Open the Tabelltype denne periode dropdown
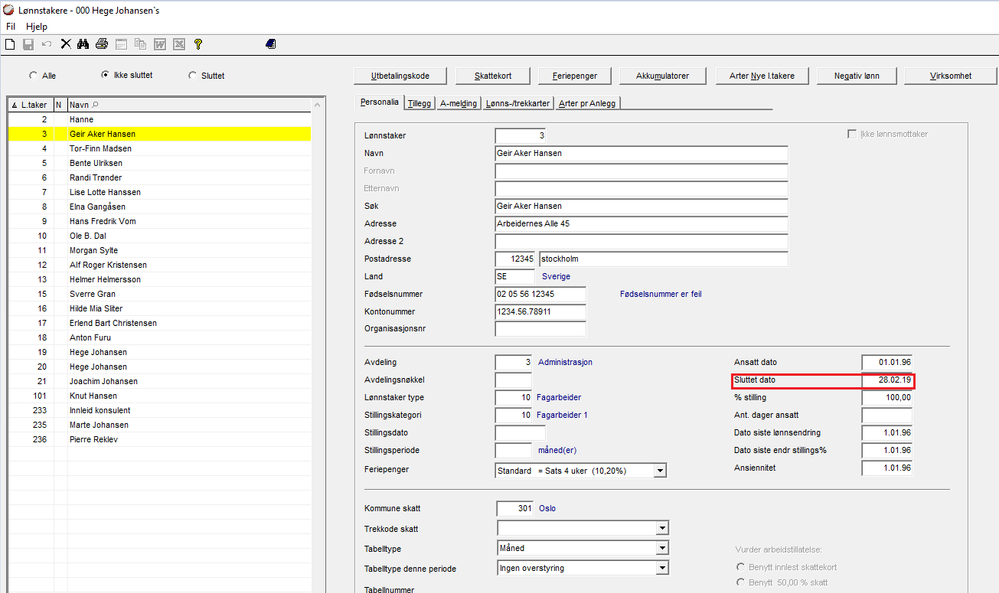 tap(663, 568)
